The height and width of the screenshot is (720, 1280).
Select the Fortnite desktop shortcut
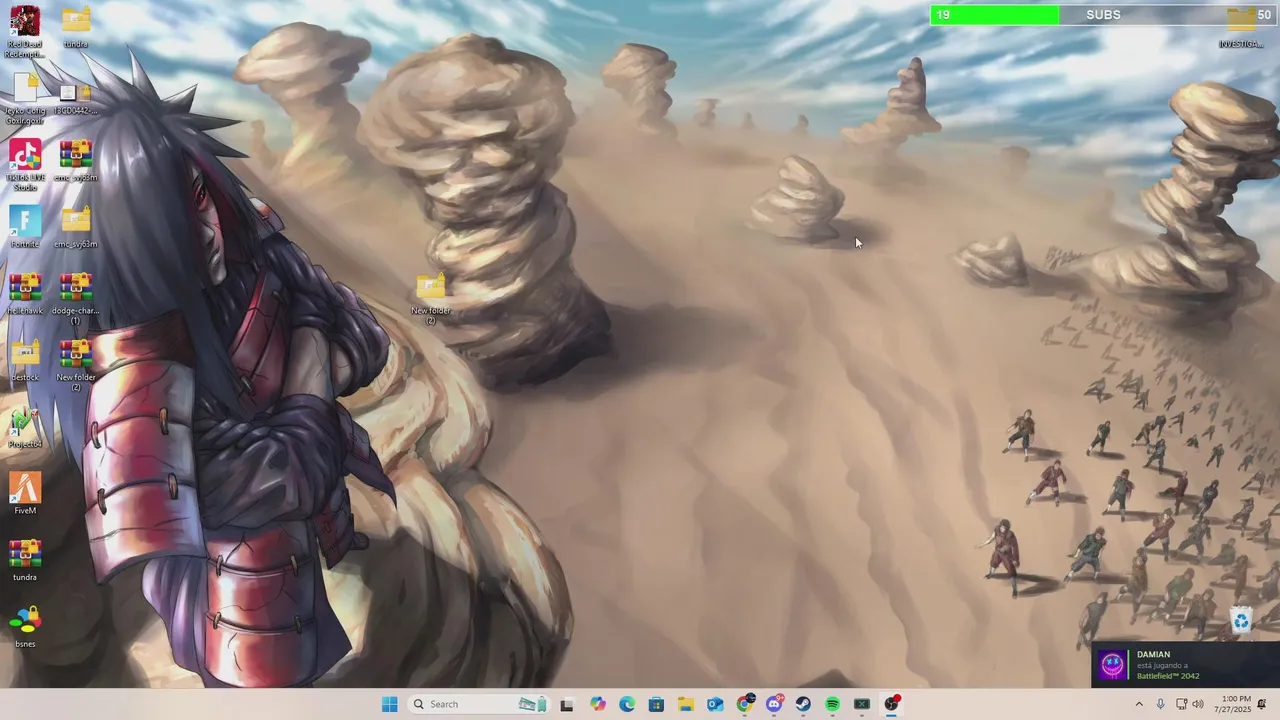click(25, 227)
